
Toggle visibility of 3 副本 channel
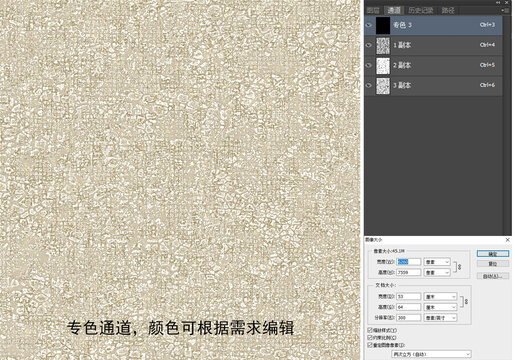click(369, 85)
